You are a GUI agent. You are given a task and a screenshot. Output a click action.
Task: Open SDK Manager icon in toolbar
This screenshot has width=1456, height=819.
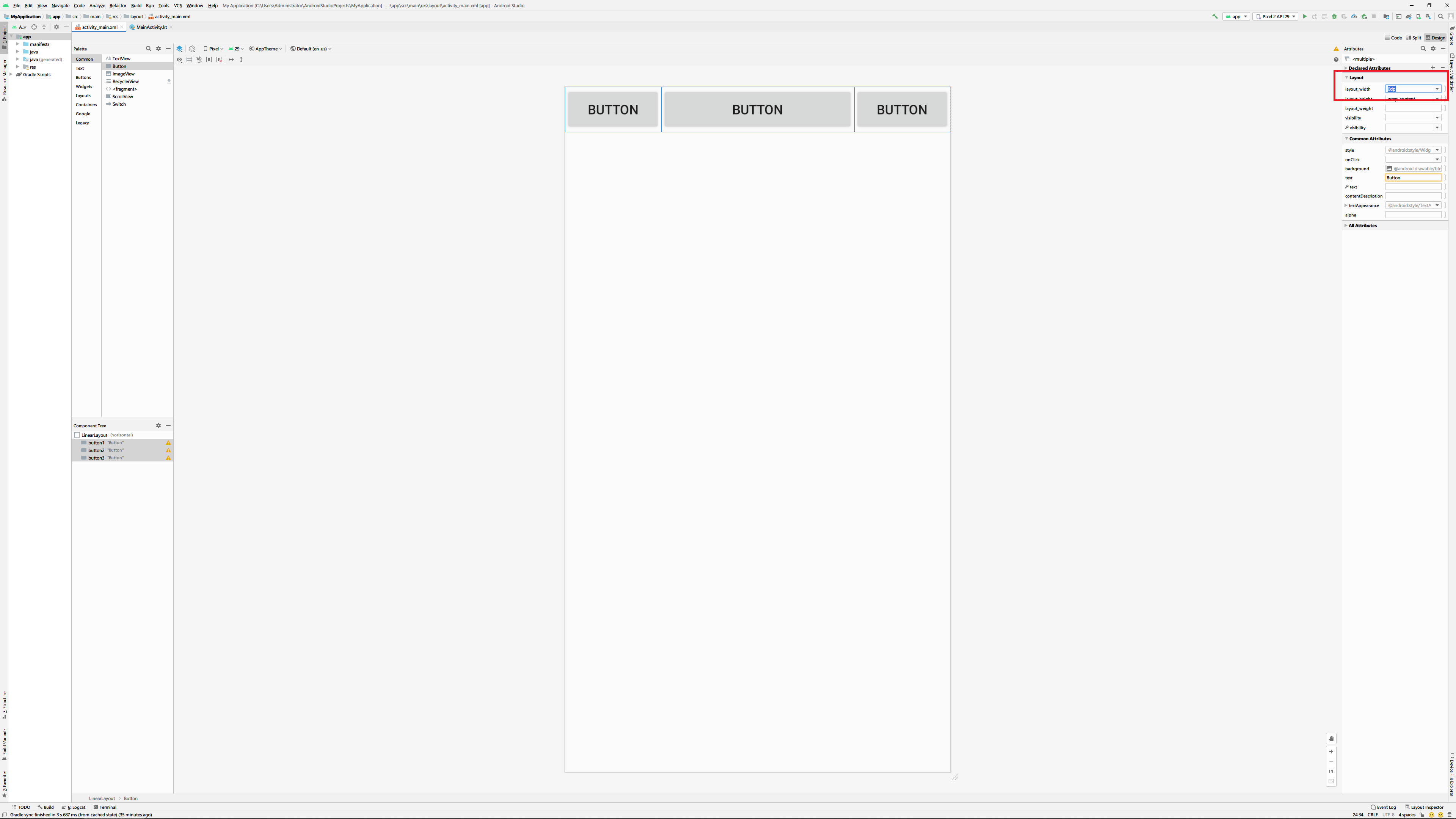coord(1428,16)
